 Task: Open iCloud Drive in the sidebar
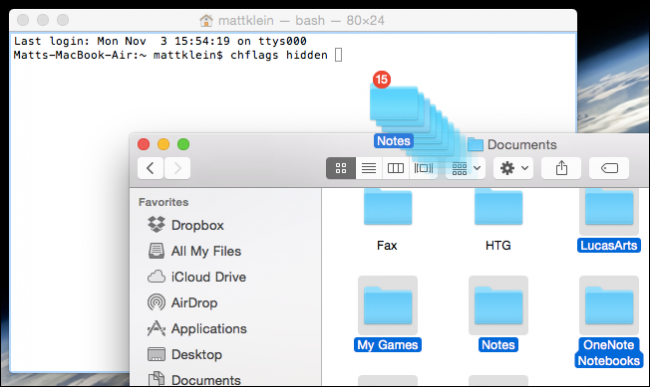197,277
